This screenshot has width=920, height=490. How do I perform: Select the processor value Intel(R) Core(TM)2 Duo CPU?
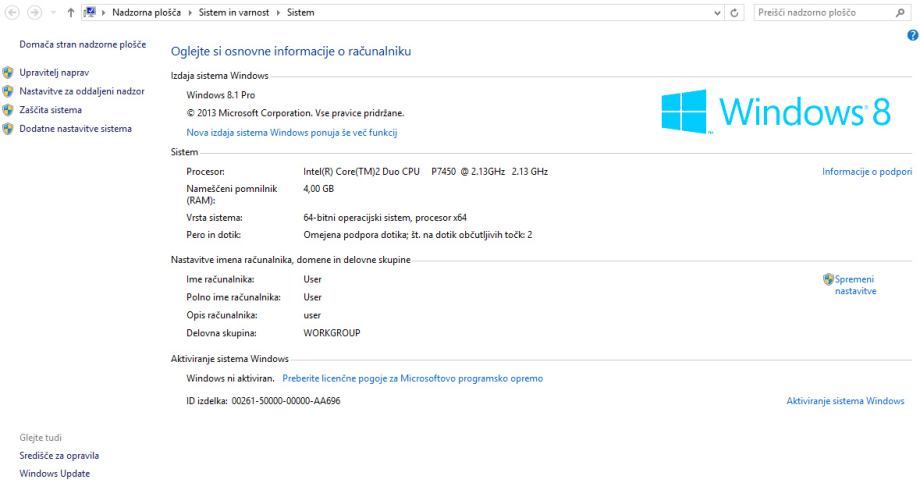point(425,172)
